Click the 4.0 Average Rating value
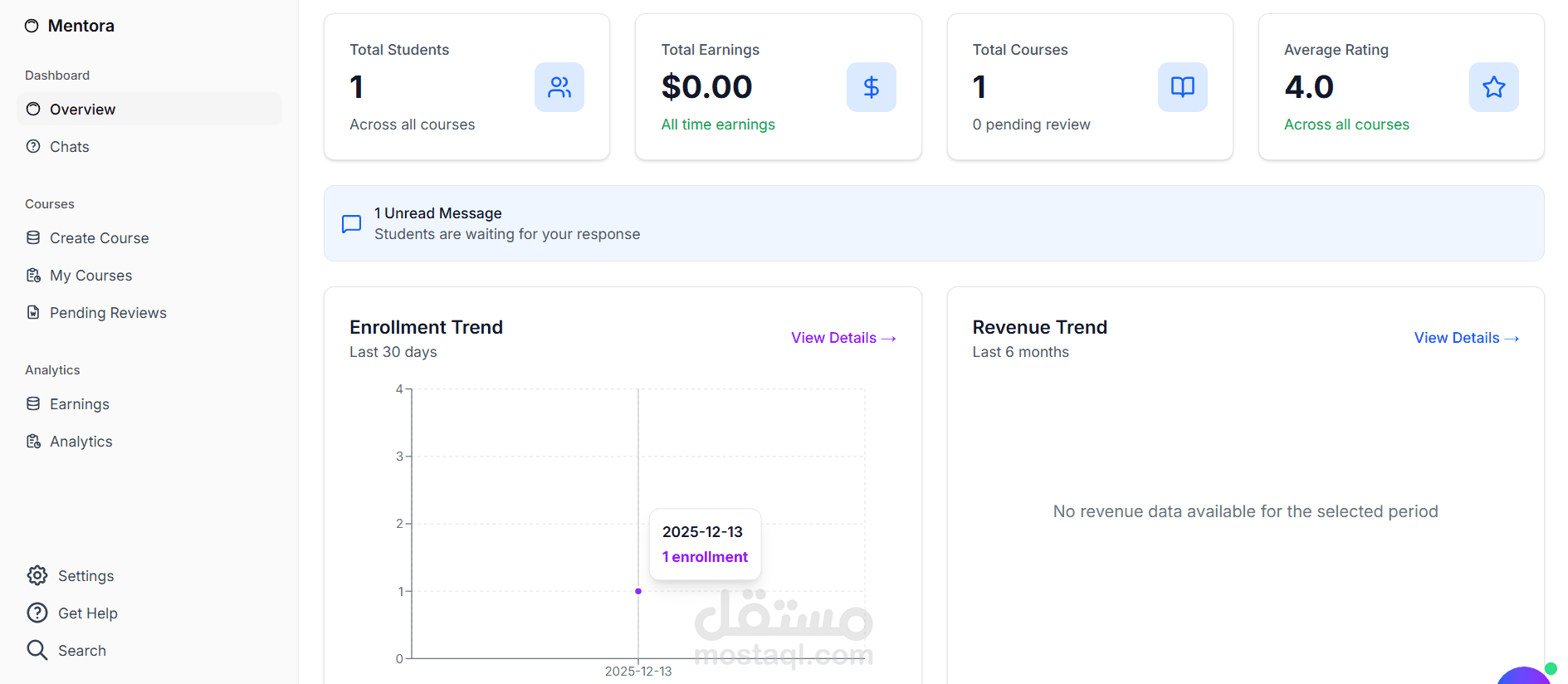Screen dimensions: 1568x684 tap(1309, 87)
